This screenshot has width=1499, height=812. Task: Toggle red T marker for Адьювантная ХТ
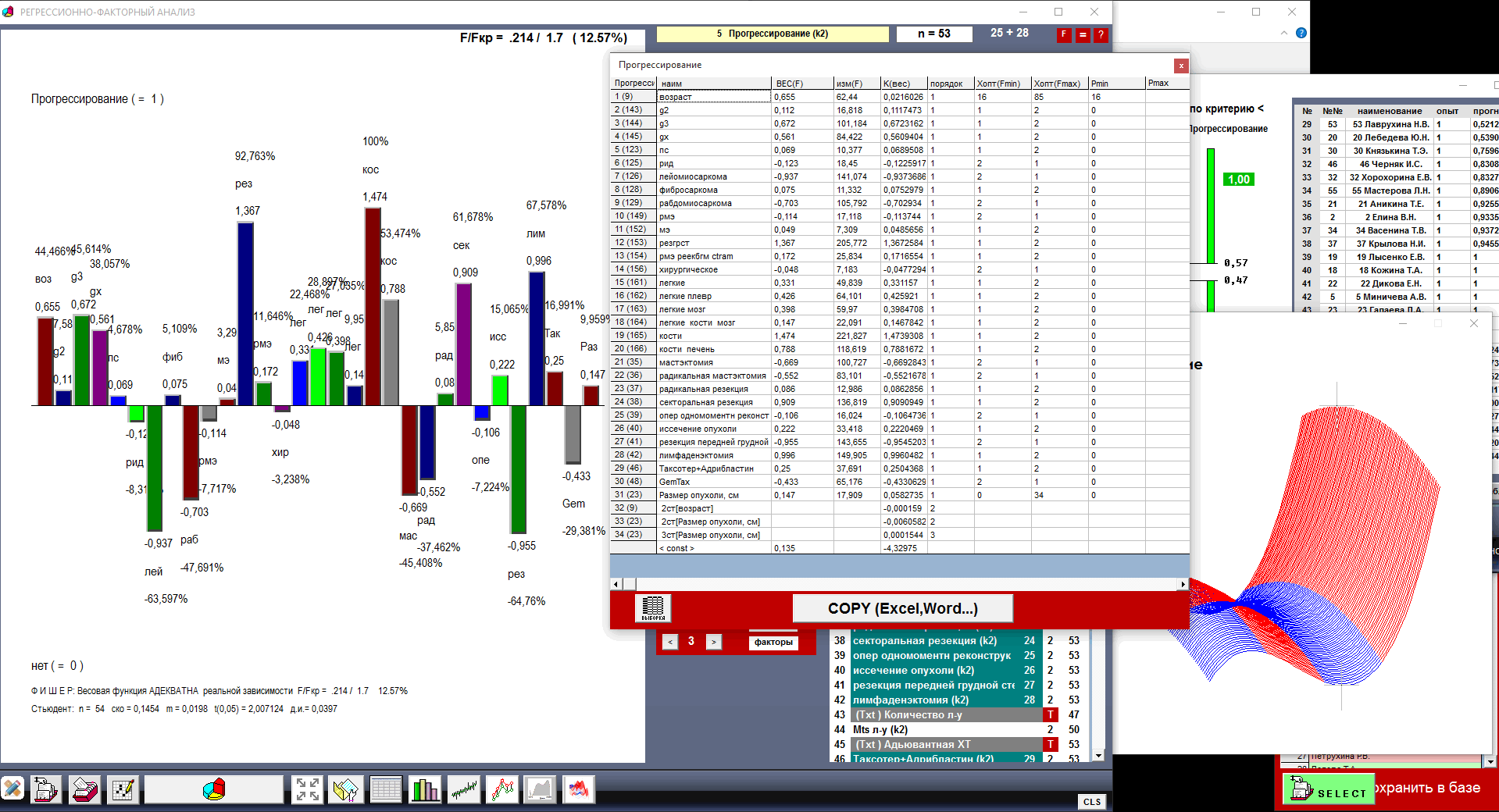tap(1051, 744)
